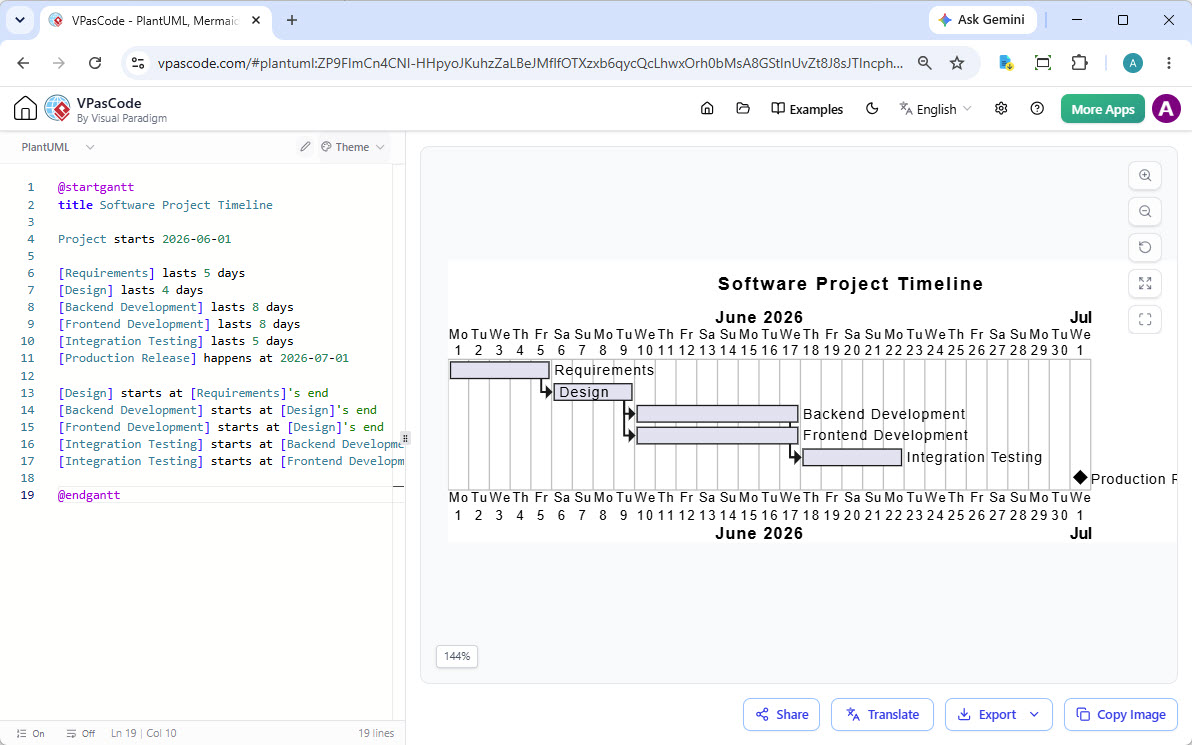Screen dimensions: 1192x745
Task: Enter fullscreen preview mode icon
Action: (x=1145, y=319)
